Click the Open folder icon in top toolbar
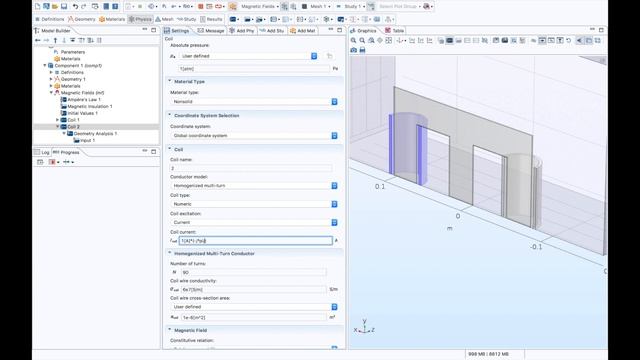 coord(55,6)
